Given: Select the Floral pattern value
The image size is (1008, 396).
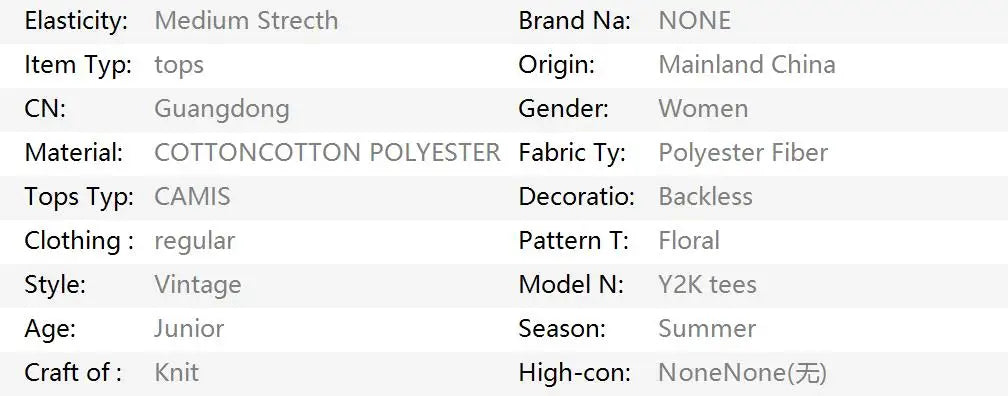Looking at the screenshot, I should pos(689,240).
